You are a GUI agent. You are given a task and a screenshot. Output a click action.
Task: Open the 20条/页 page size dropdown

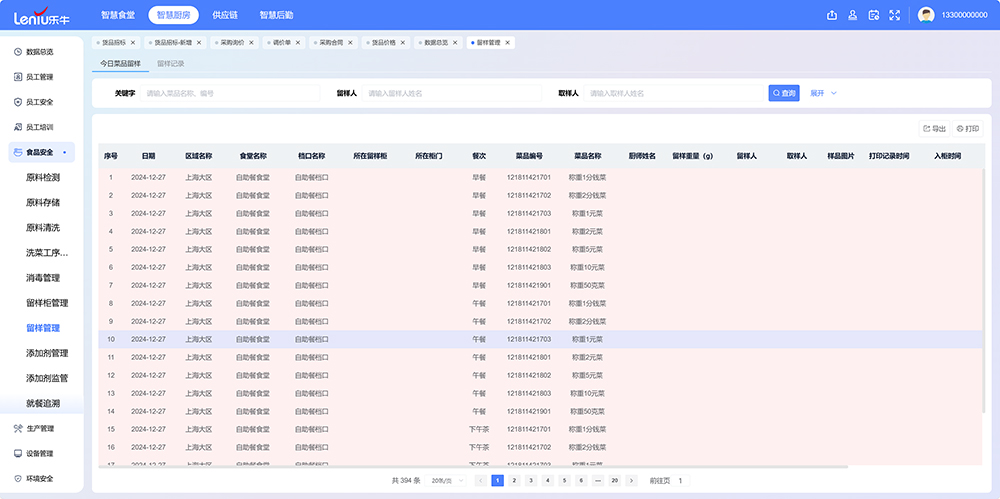pos(445,480)
